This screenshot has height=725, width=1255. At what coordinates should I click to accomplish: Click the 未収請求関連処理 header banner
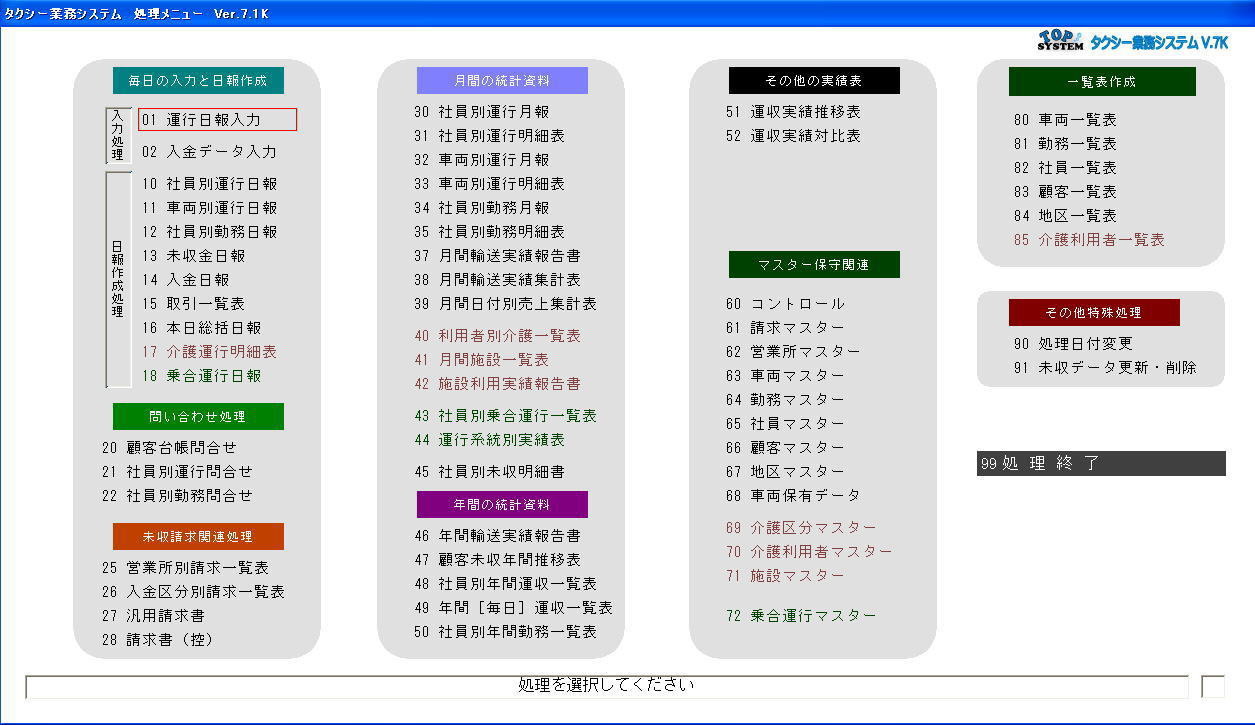197,536
